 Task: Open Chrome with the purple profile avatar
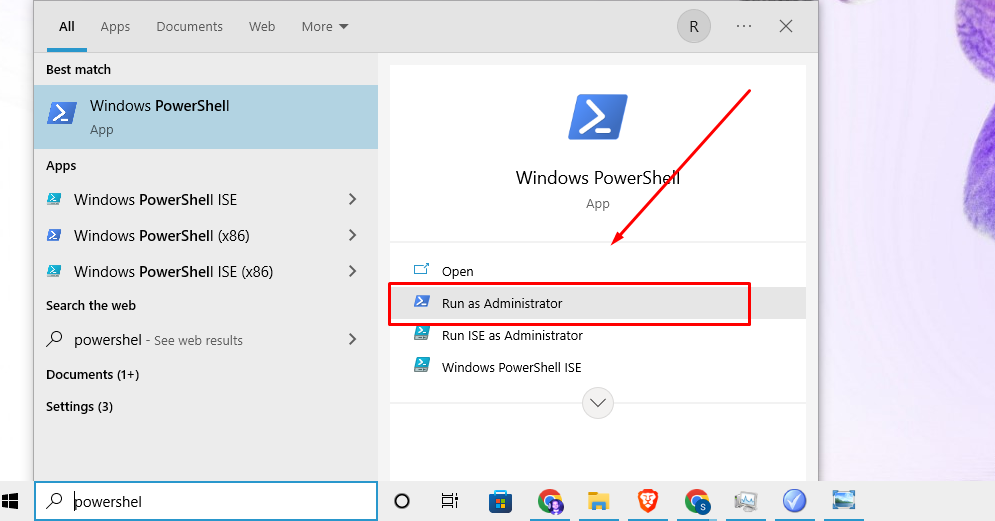click(550, 501)
